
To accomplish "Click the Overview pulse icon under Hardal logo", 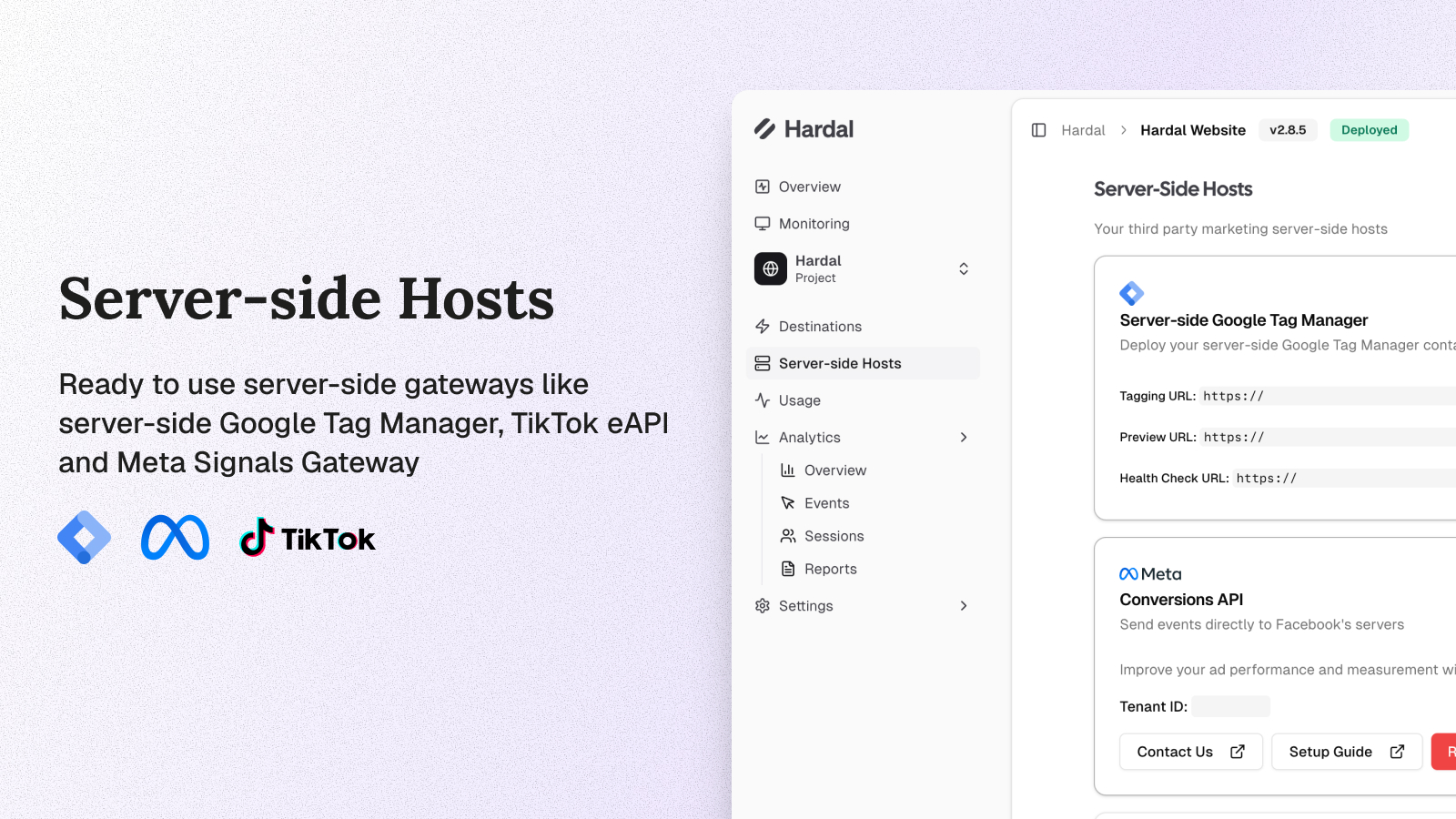I will (763, 187).
